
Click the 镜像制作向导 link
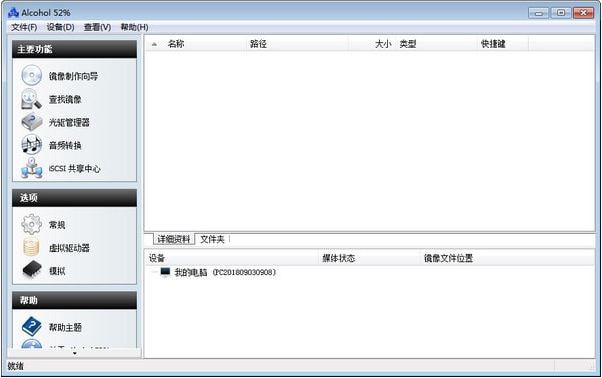point(73,76)
